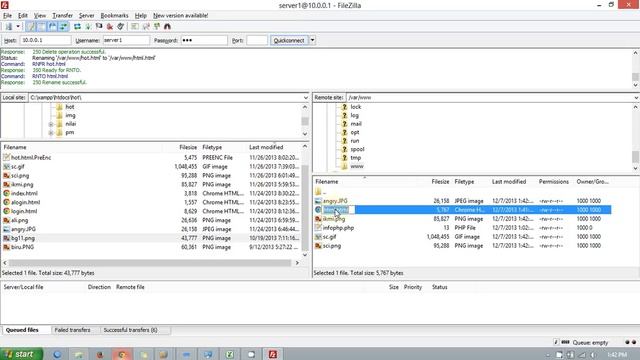Open the Remote site path dropdown
640x360 pixels.
tap(636, 98)
